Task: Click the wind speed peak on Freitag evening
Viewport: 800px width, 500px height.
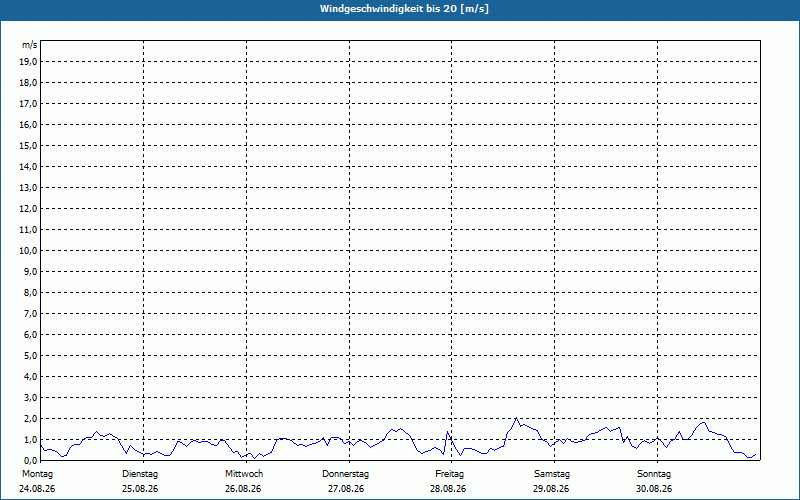Action: (x=516, y=418)
